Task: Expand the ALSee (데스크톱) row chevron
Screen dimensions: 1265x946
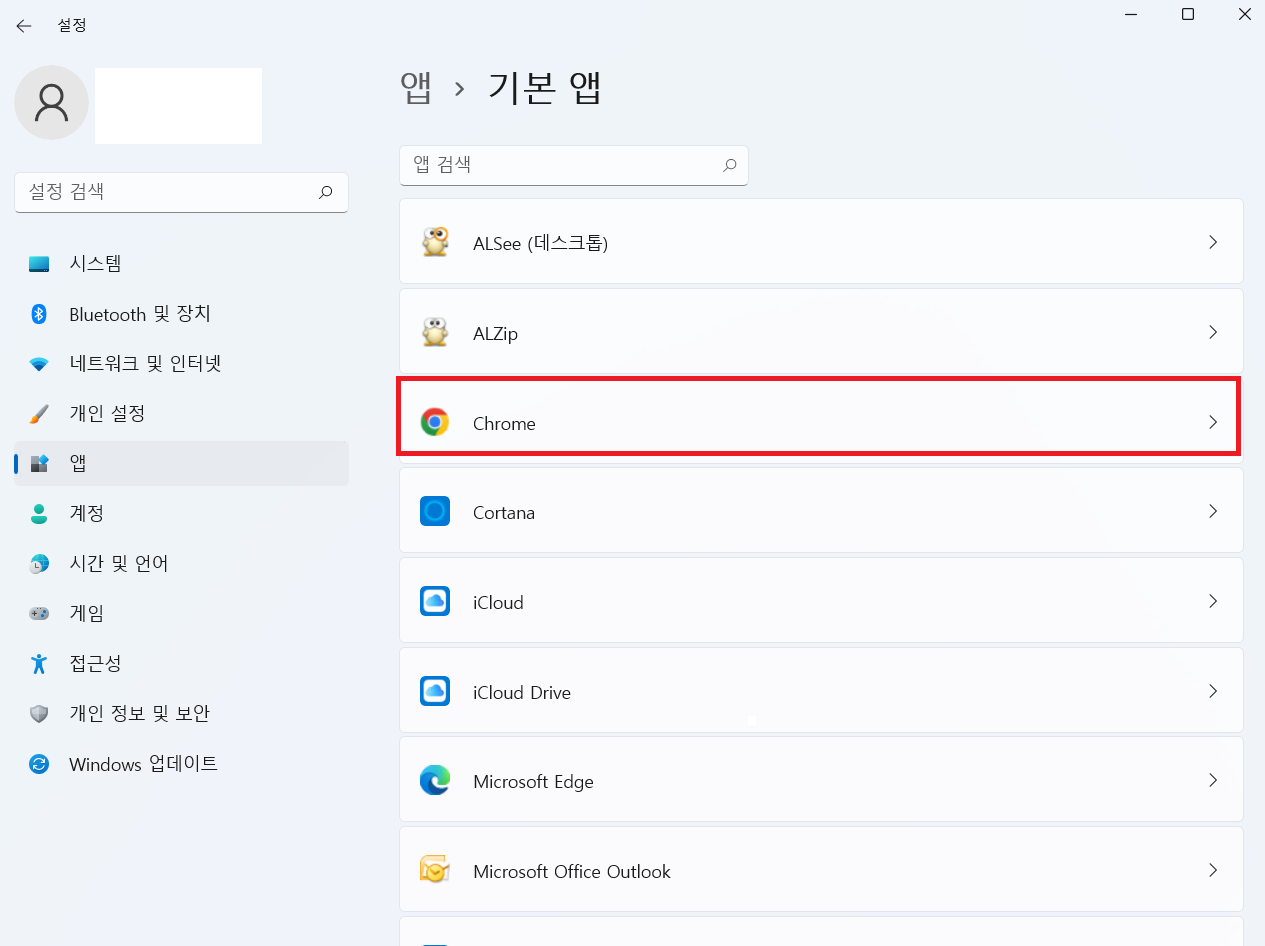Action: [x=1213, y=242]
